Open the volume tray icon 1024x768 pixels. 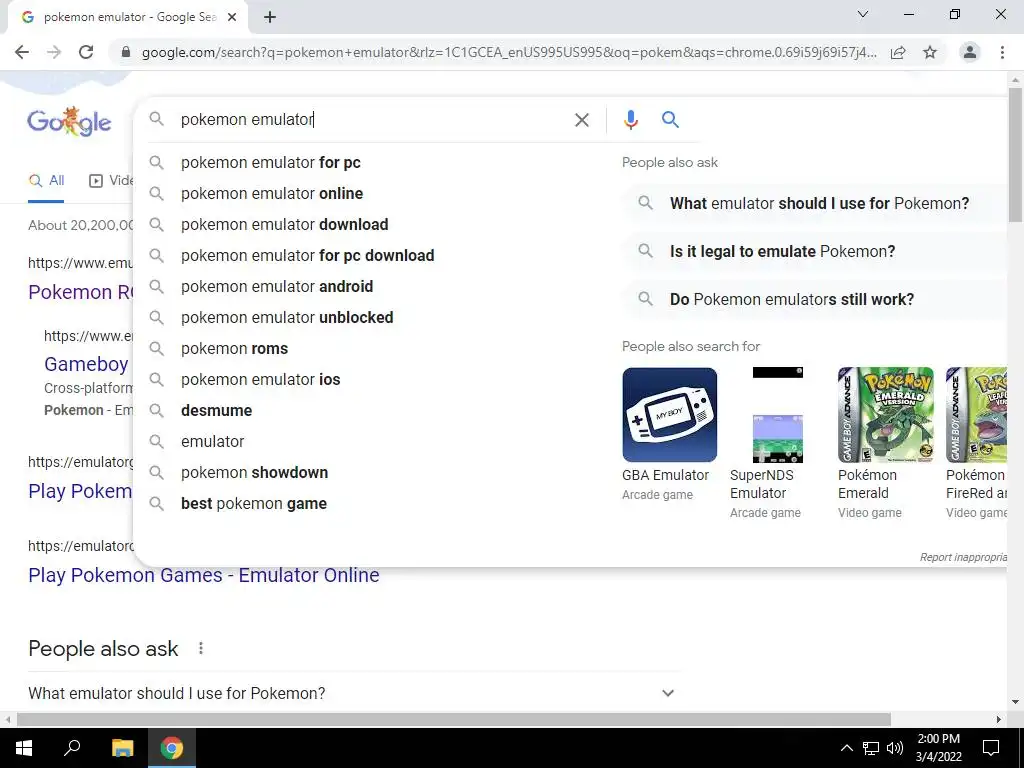coord(895,748)
